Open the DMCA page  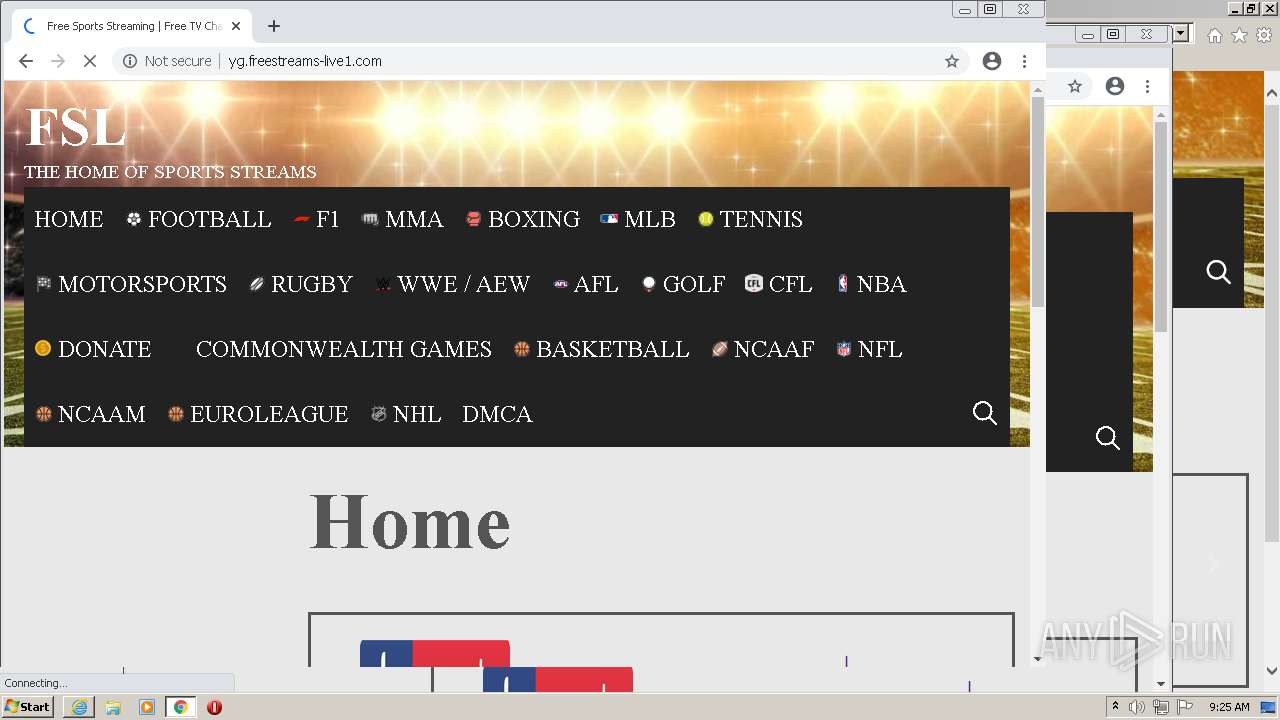point(497,414)
